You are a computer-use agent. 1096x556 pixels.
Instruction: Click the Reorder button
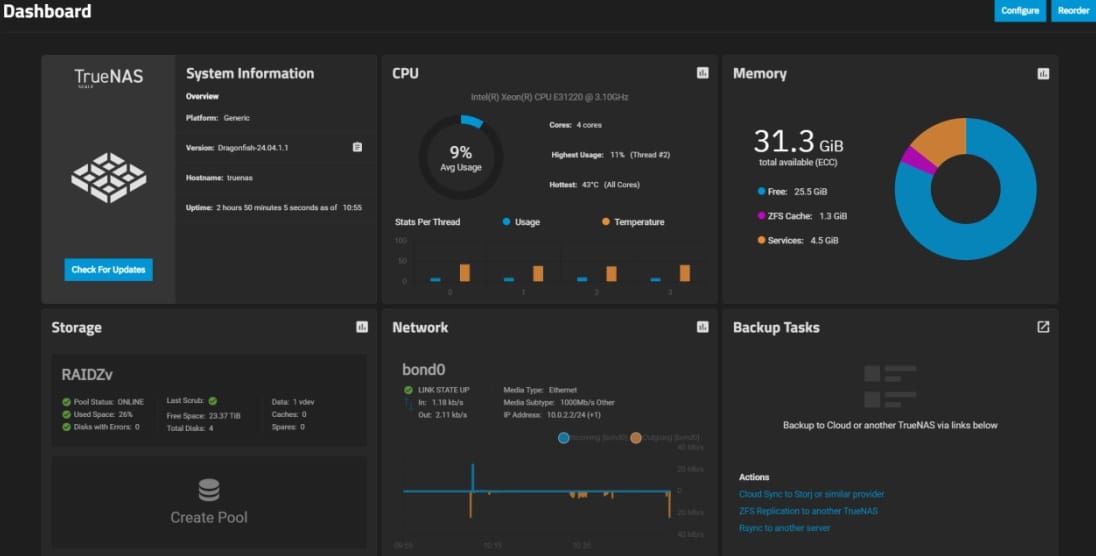click(1073, 11)
